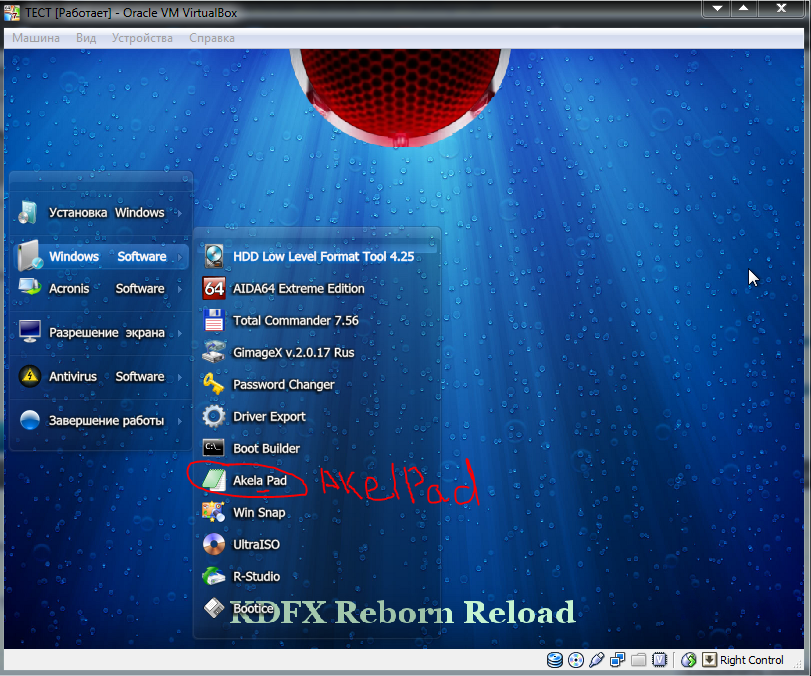The image size is (811, 676).
Task: Select Установка Windows menu entry
Action: tap(100, 213)
